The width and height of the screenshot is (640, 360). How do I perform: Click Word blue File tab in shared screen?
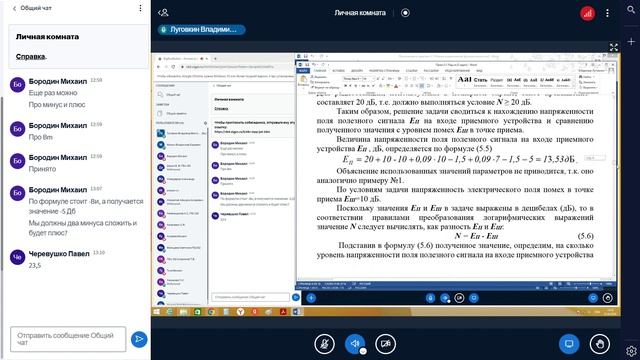[302, 71]
